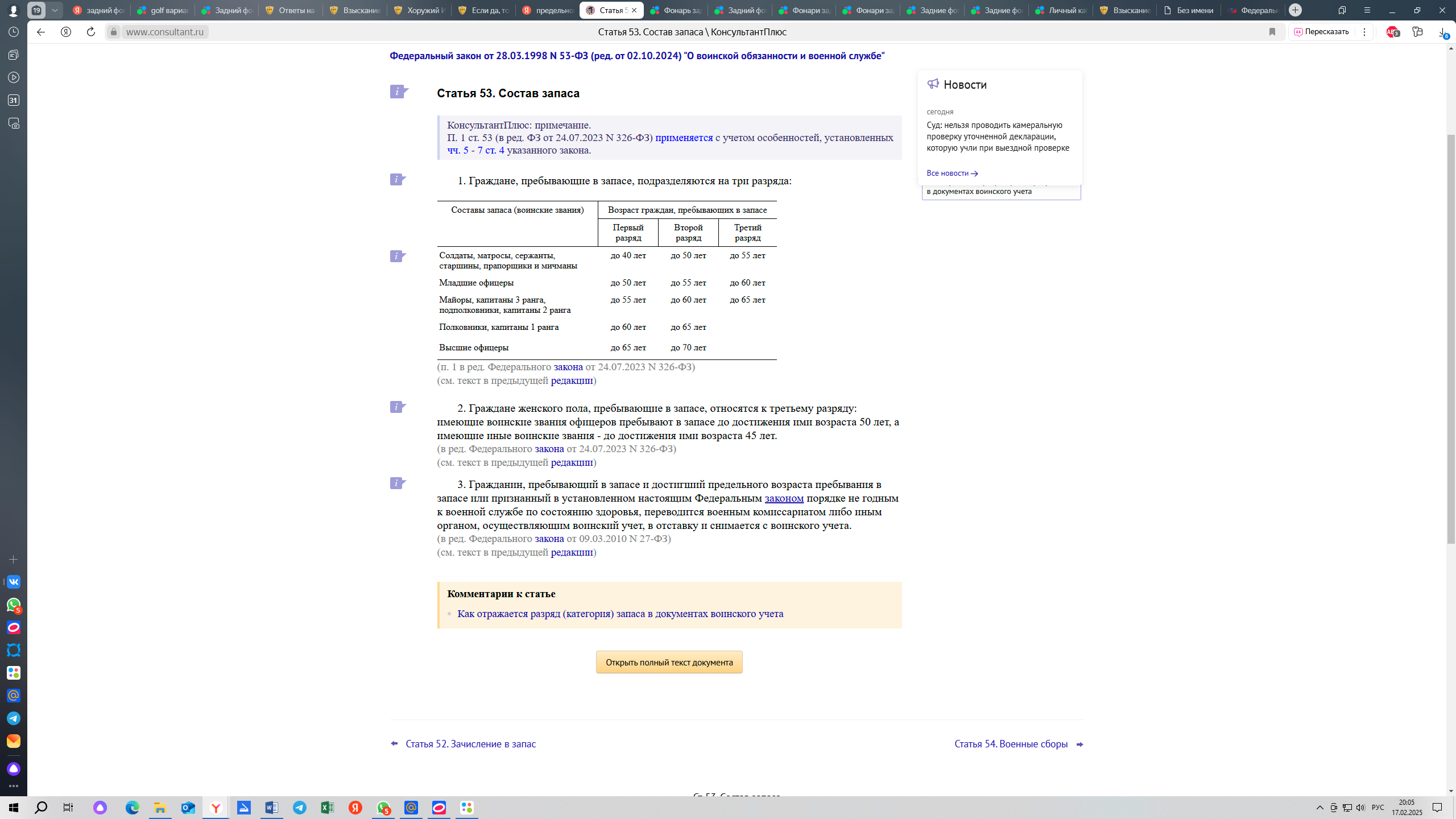Open the notification center icon
1456x819 pixels.
click(x=1437, y=808)
